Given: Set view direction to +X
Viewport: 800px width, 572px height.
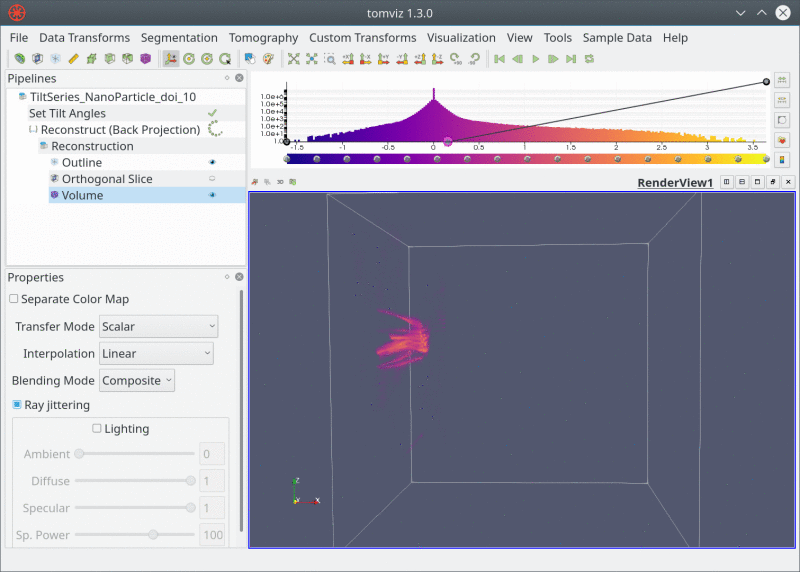Looking at the screenshot, I should point(348,59).
